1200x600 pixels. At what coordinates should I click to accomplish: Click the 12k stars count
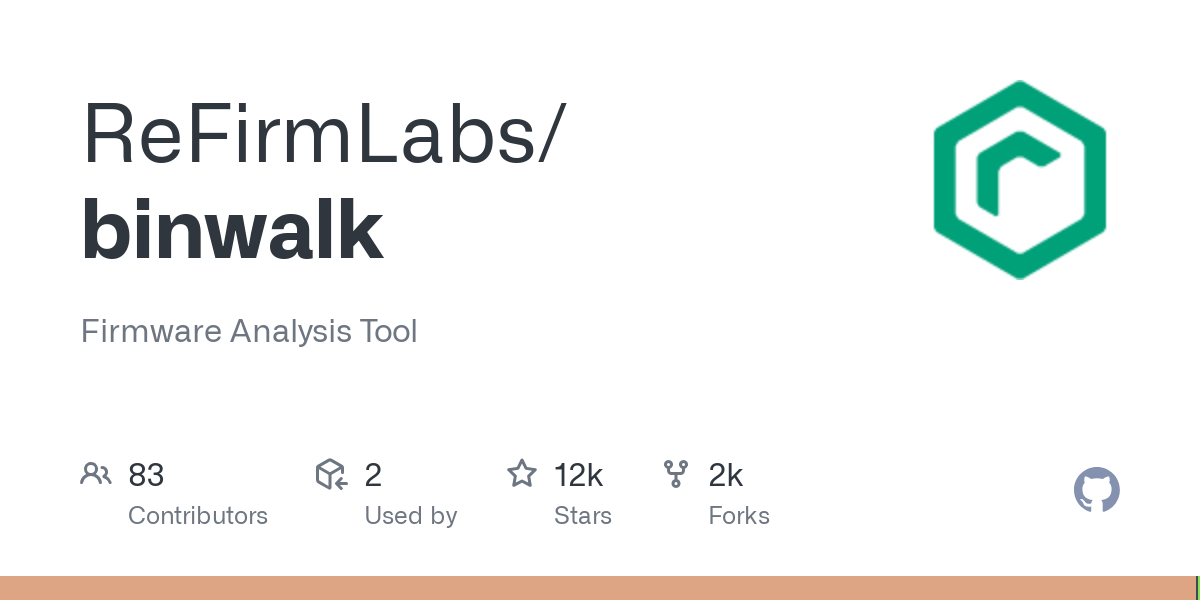tap(578, 475)
